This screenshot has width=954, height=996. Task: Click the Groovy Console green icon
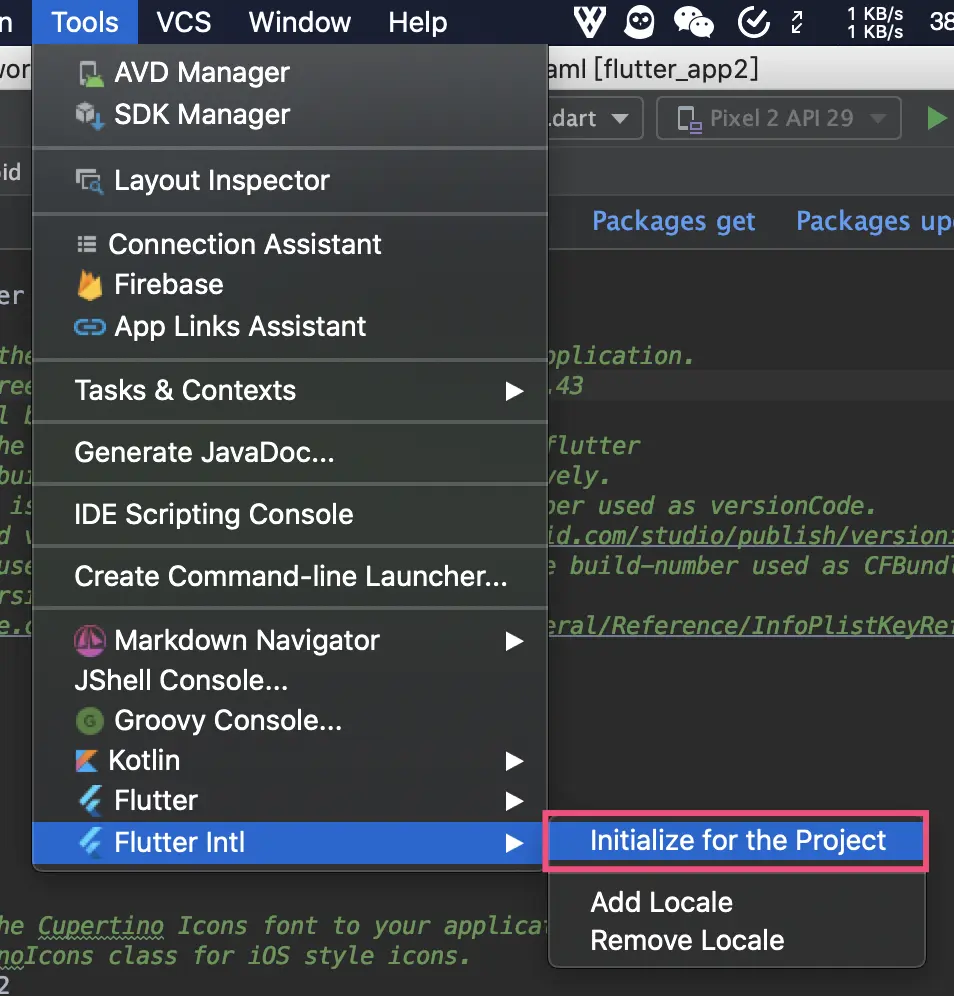pyautogui.click(x=90, y=721)
